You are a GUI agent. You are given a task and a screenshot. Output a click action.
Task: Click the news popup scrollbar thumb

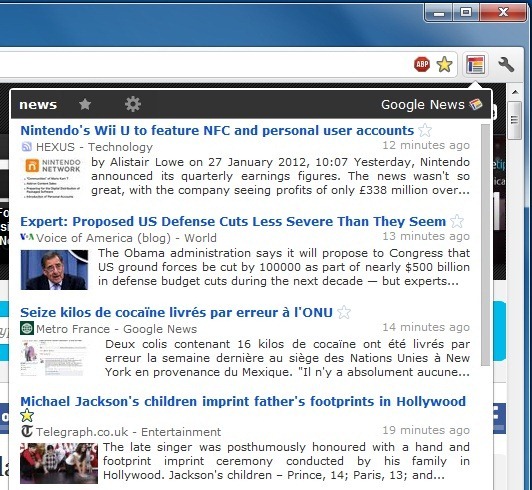tap(485, 245)
